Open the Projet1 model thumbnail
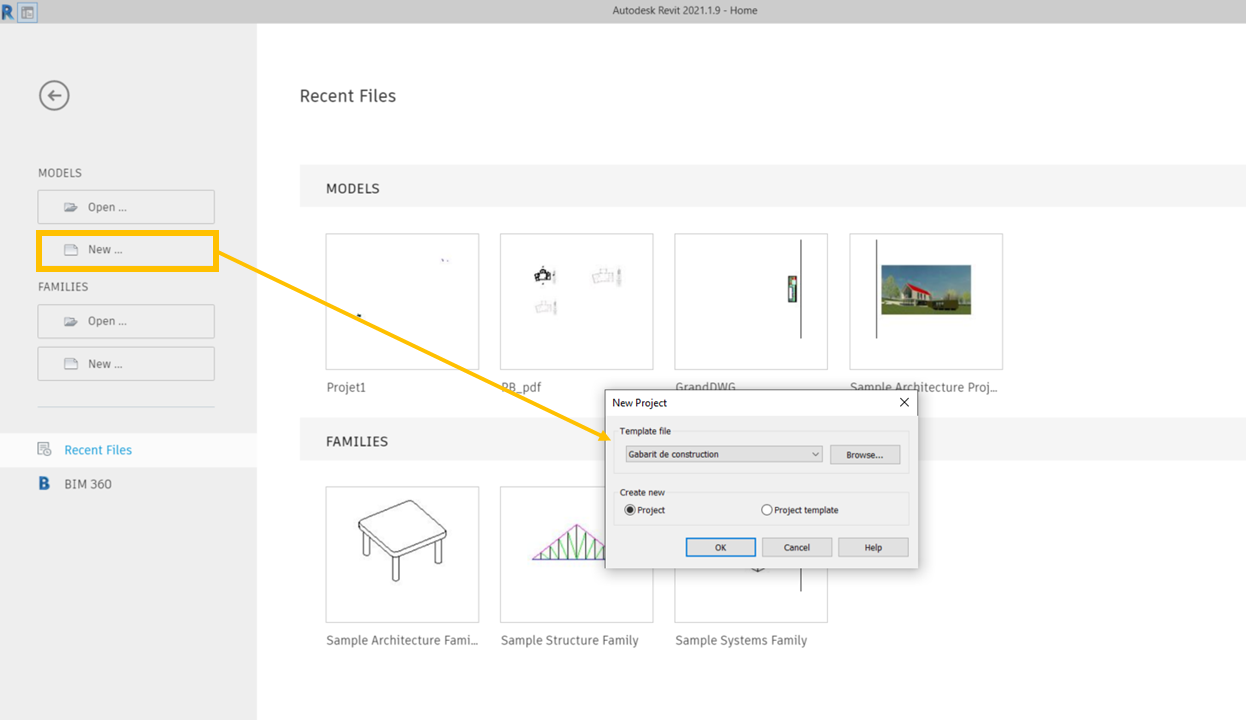The width and height of the screenshot is (1246, 720). pos(402,302)
